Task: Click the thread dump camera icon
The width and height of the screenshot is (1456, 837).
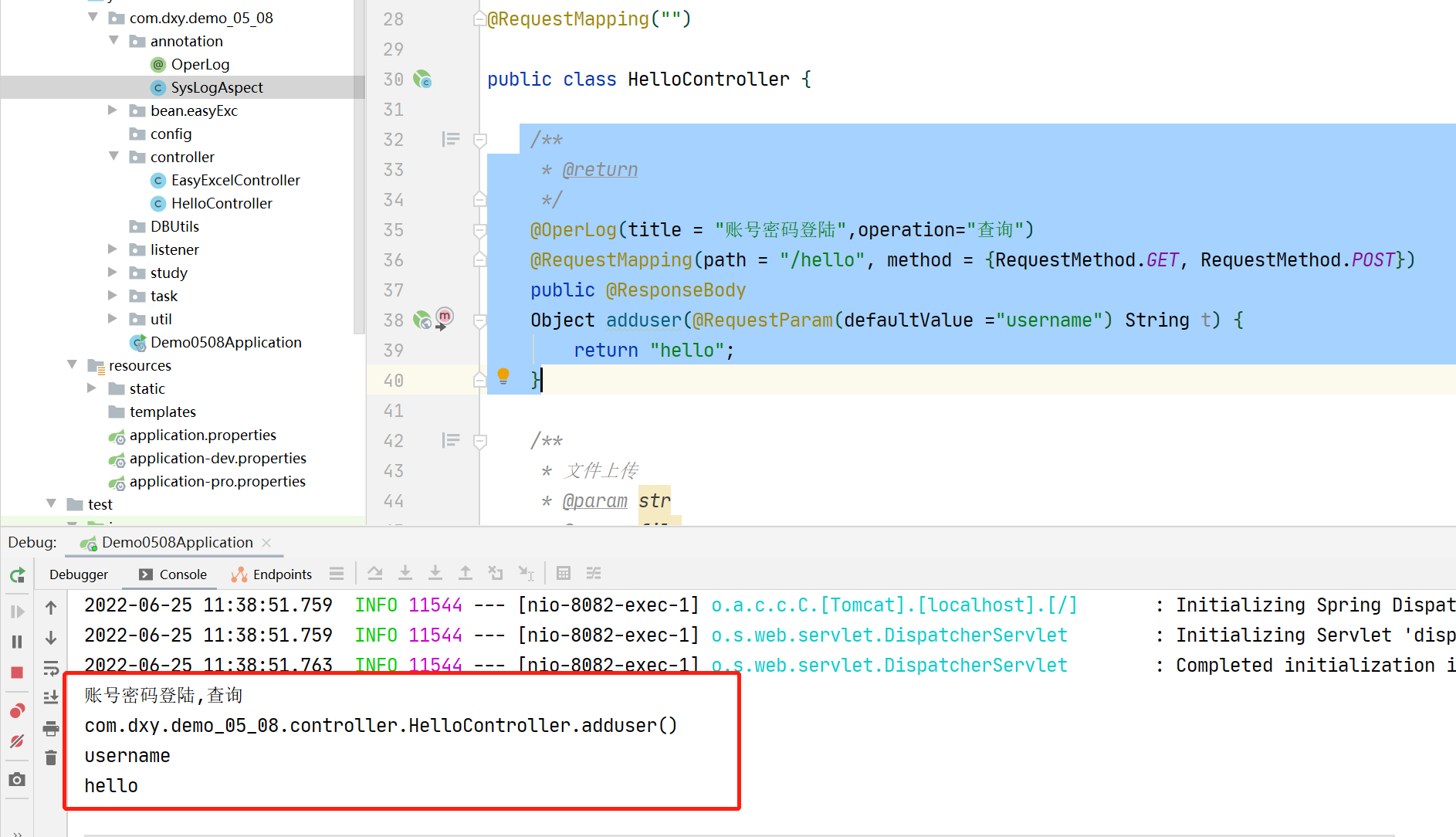Action: coord(17,779)
